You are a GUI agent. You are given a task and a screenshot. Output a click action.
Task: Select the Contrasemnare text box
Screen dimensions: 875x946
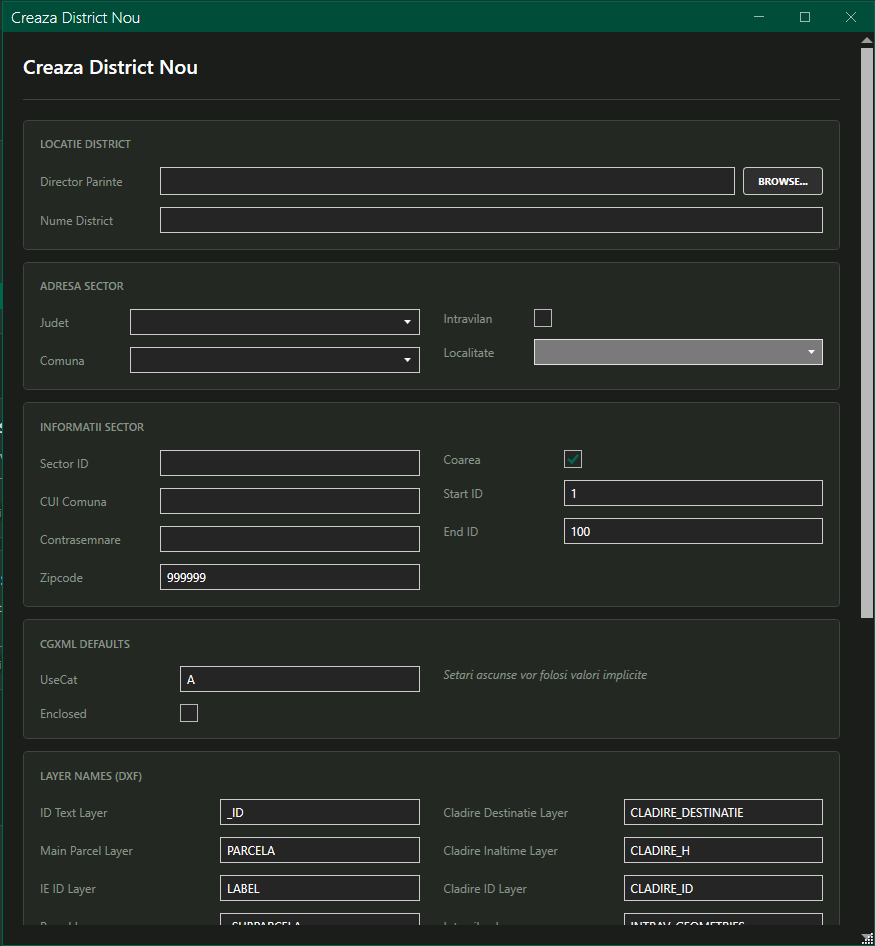point(289,539)
